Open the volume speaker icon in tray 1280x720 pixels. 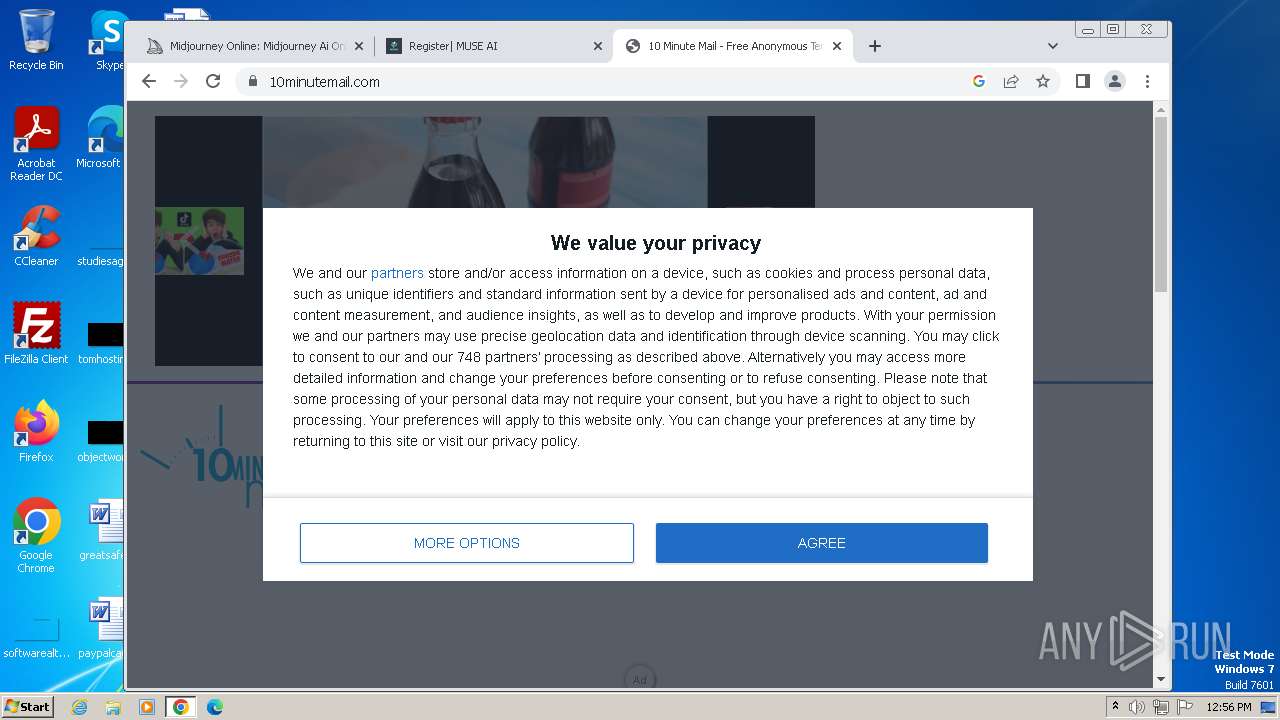coord(1137,707)
